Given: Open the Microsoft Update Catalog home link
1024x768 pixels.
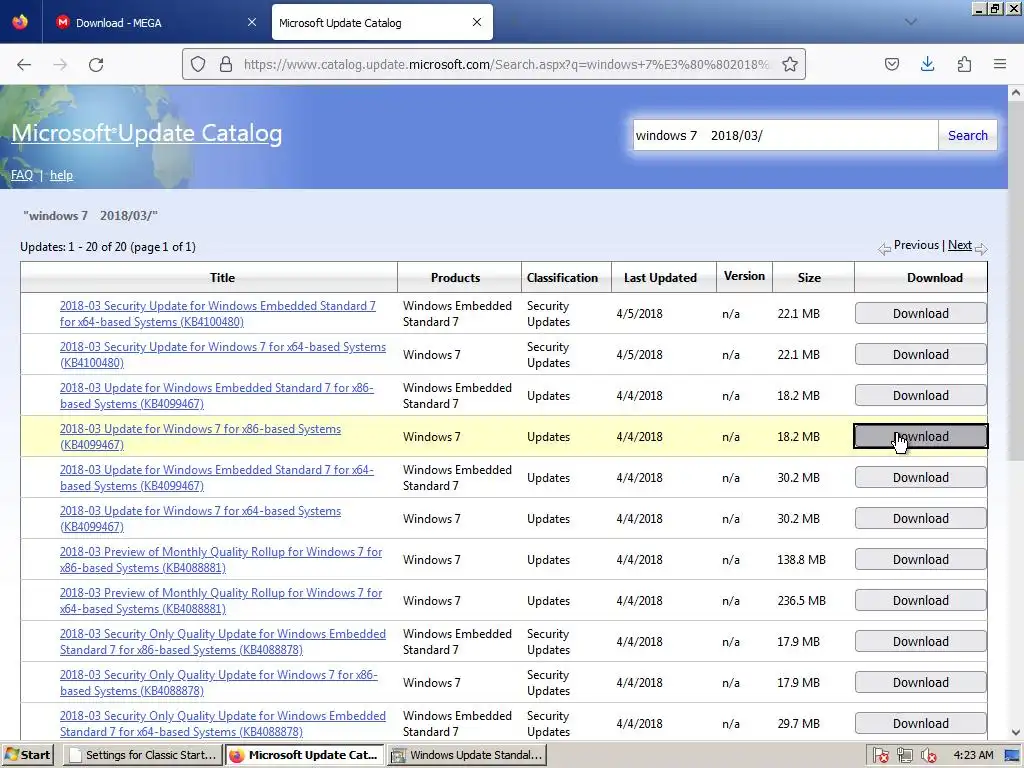Looking at the screenshot, I should point(147,133).
